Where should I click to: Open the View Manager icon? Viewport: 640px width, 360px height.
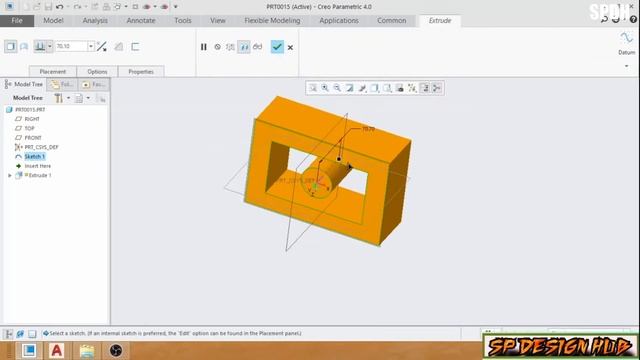400,88
